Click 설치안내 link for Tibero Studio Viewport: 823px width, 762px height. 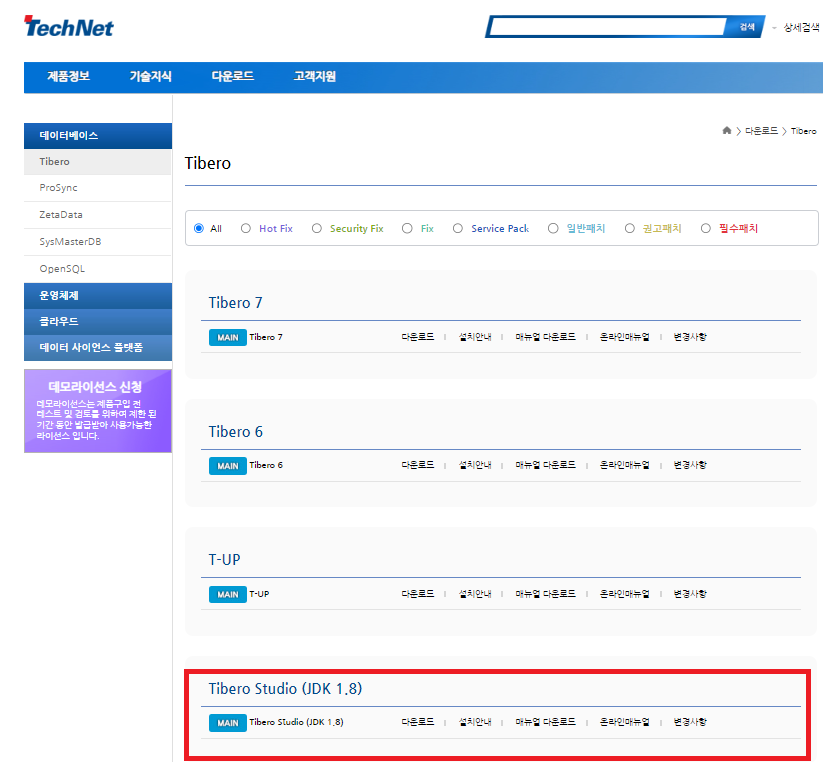pos(475,722)
